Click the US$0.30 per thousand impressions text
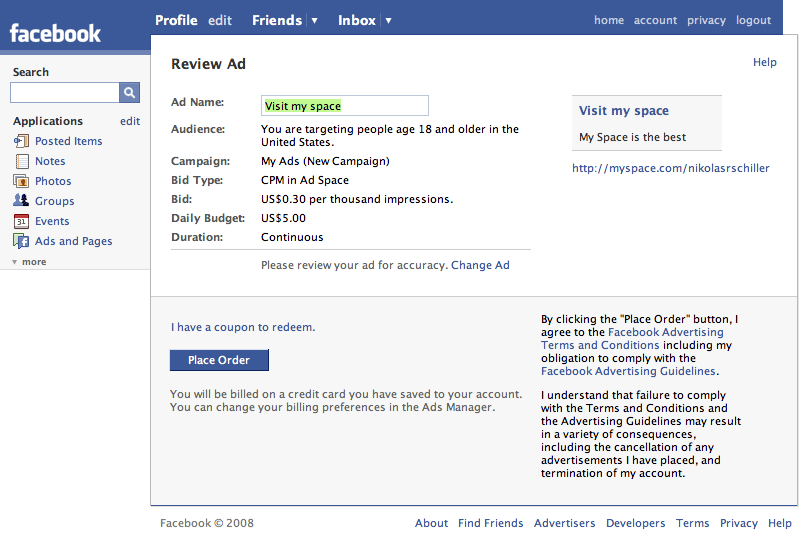Image resolution: width=800 pixels, height=539 pixels. click(357, 200)
